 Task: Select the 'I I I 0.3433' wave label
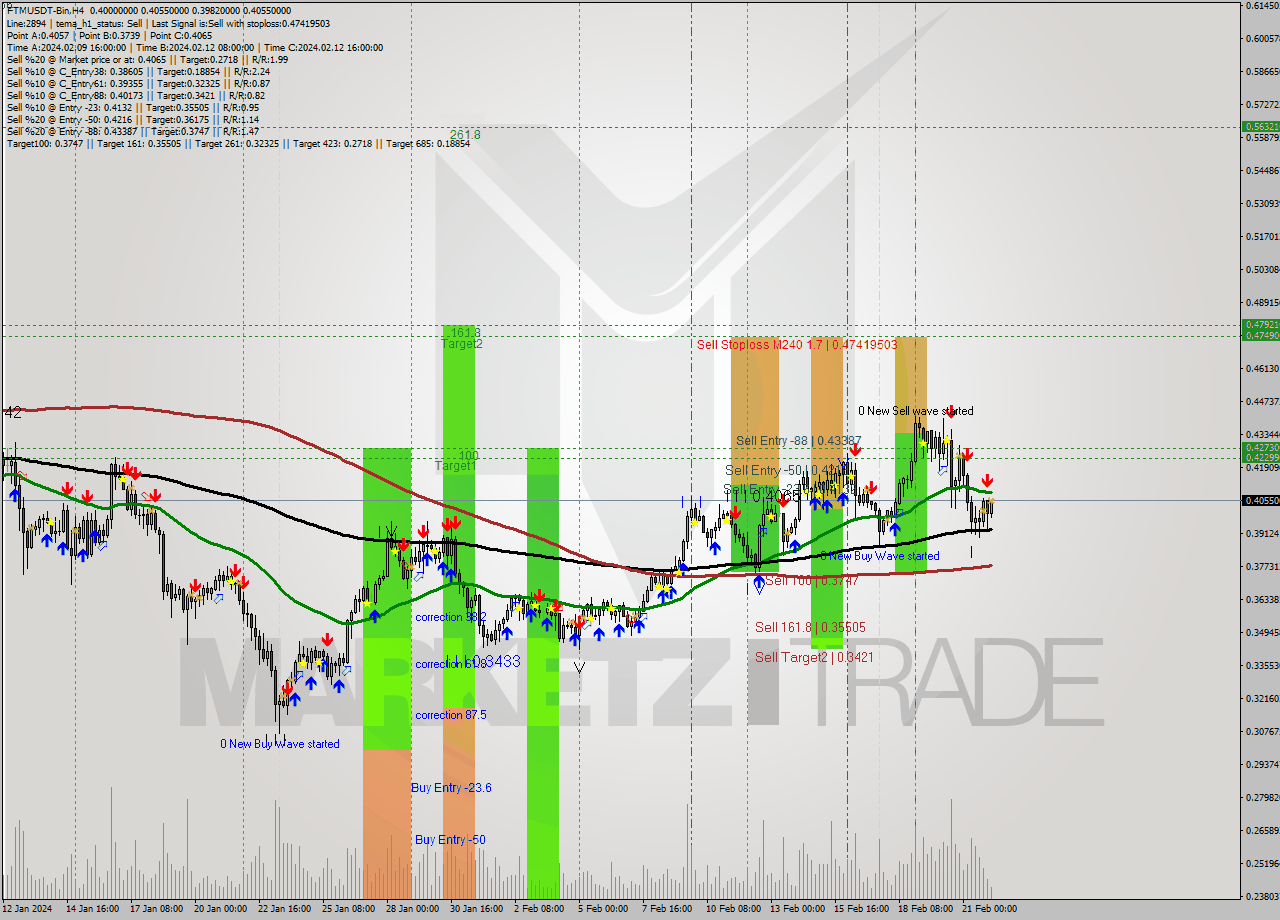tap(482, 661)
